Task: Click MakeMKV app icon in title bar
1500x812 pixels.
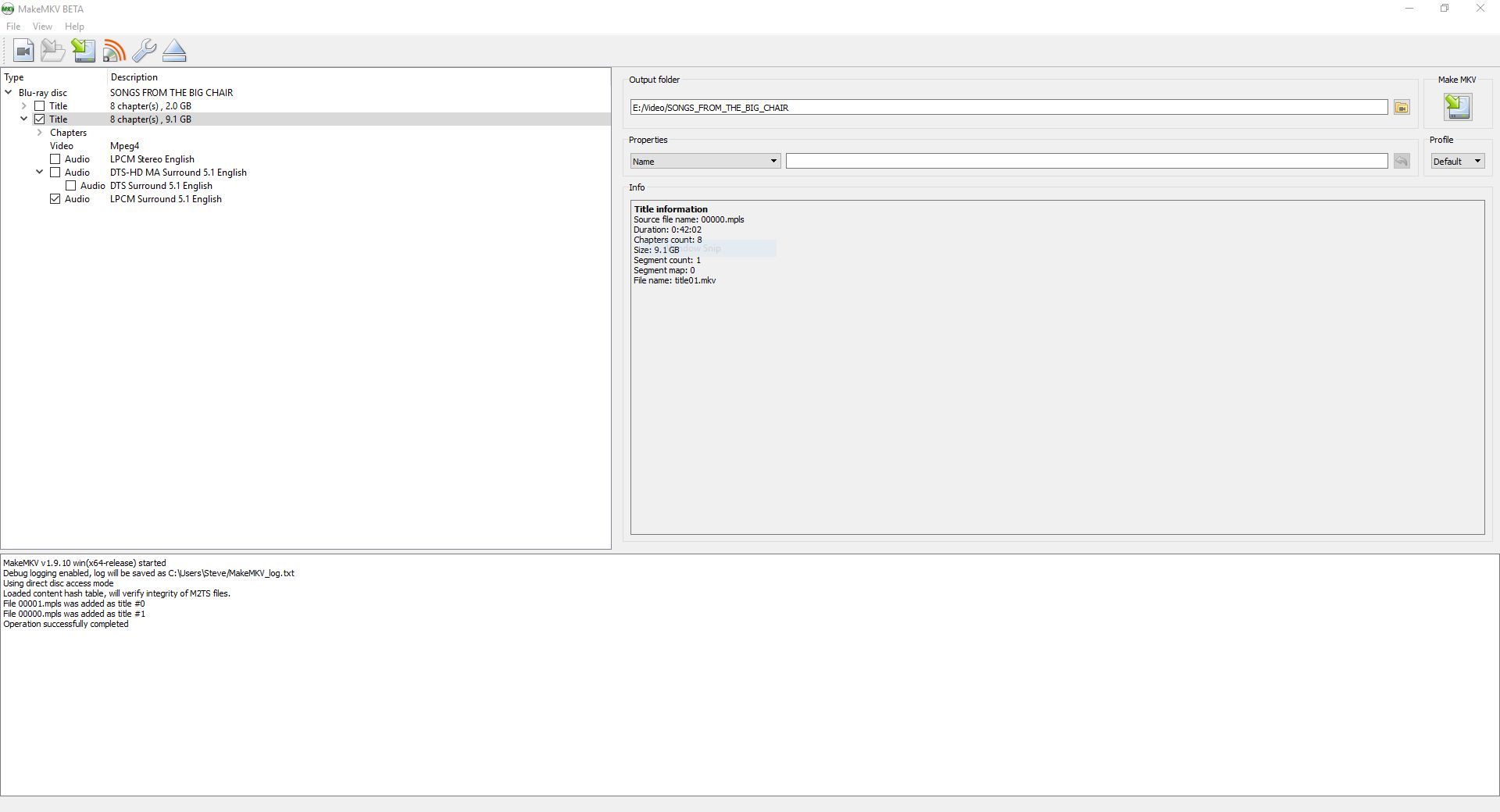Action: pyautogui.click(x=8, y=9)
